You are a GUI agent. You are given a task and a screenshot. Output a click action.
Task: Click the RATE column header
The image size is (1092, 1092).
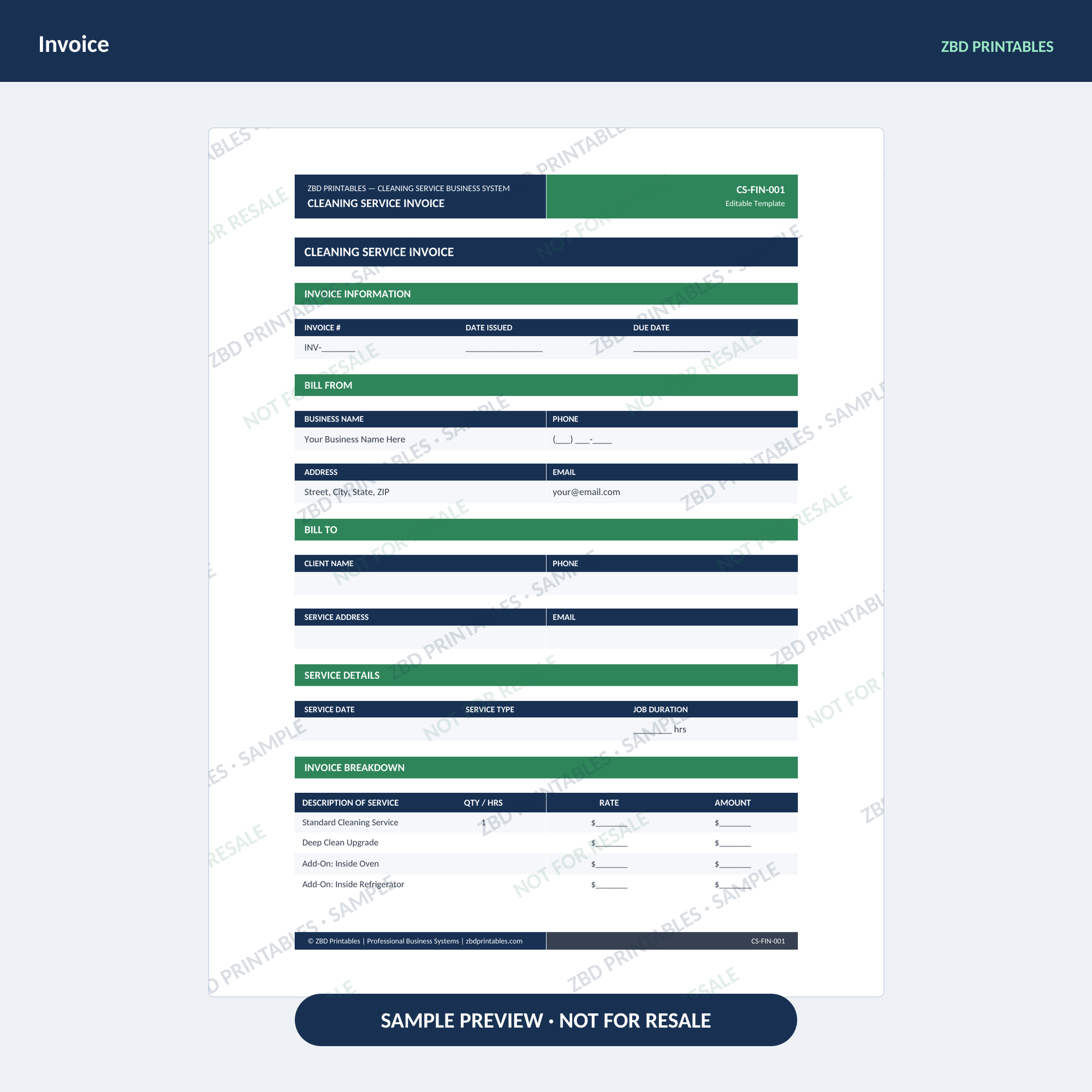point(609,803)
